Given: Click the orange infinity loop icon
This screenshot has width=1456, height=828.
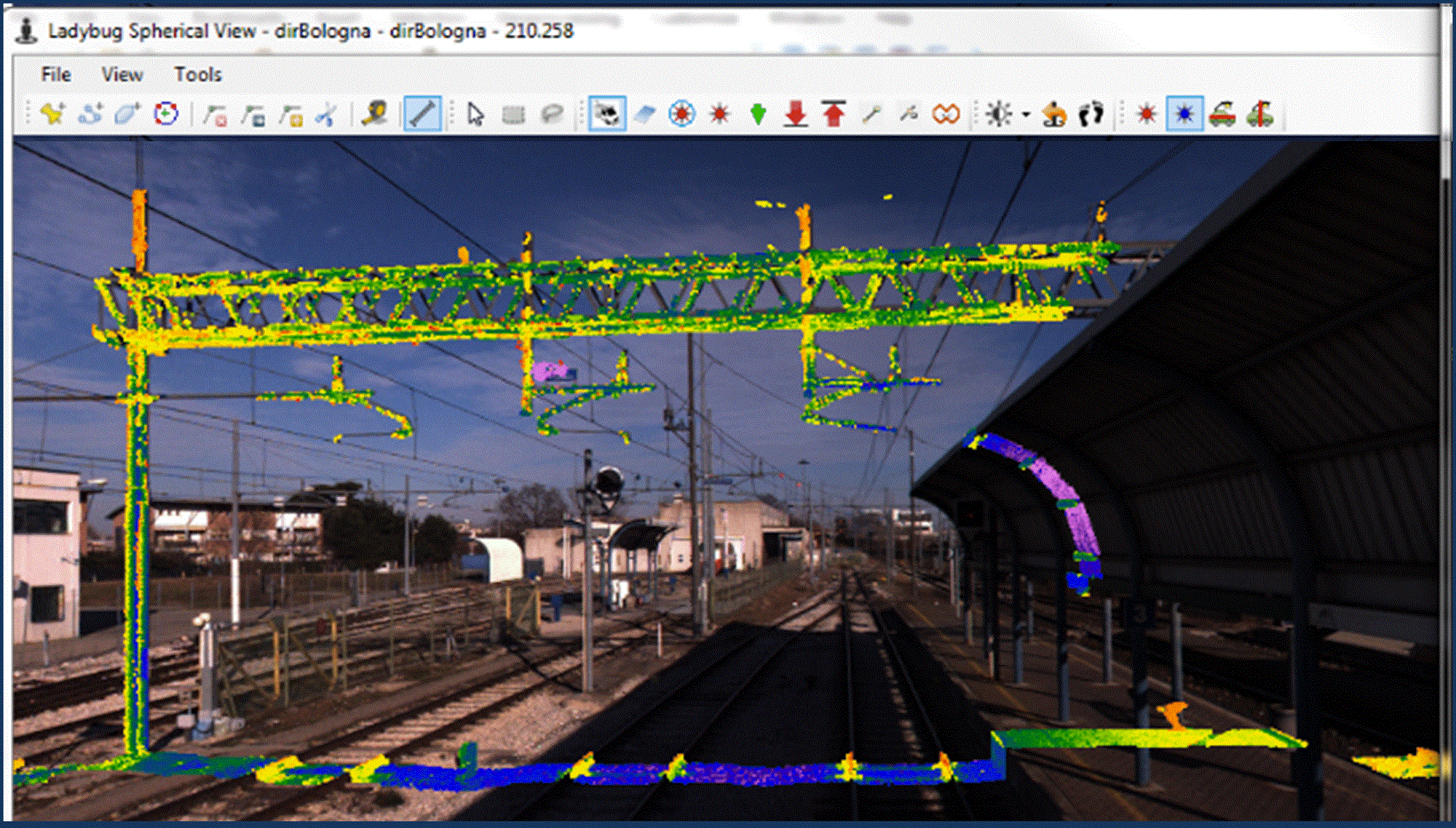Looking at the screenshot, I should [946, 114].
